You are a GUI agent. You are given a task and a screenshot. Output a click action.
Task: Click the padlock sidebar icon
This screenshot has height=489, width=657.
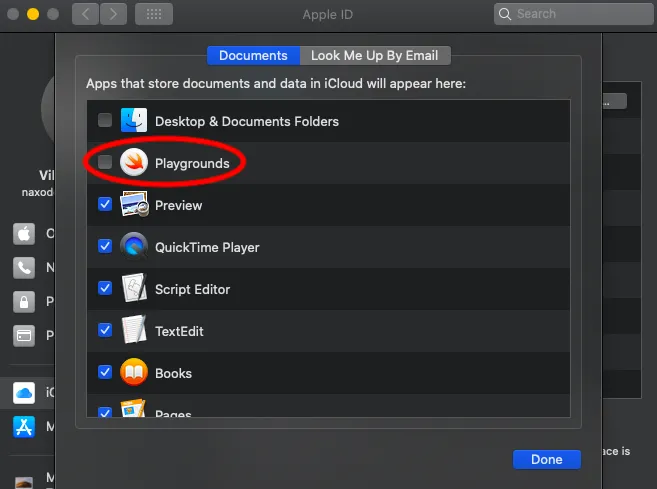[24, 302]
